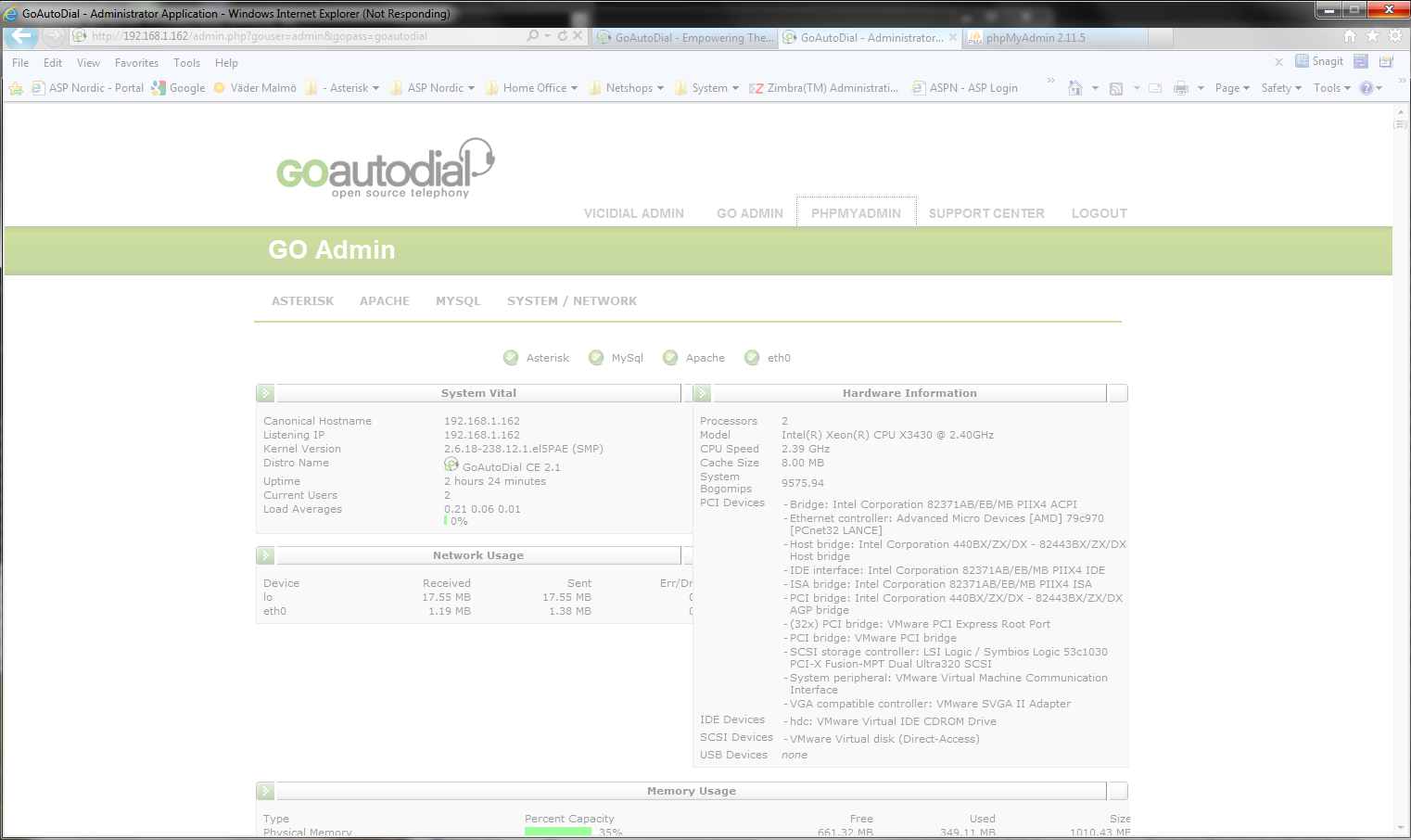The width and height of the screenshot is (1411, 840).
Task: Expand the Home Office favorites folder
Action: [x=532, y=88]
